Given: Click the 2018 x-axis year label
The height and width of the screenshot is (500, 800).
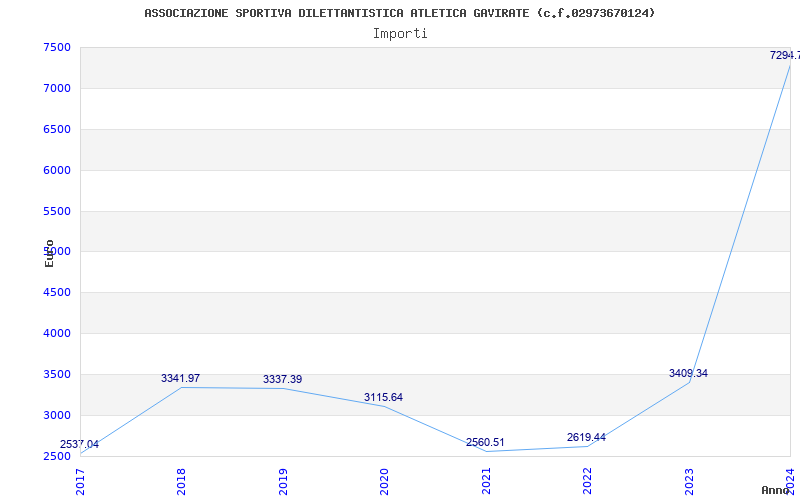Looking at the screenshot, I should tap(181, 482).
